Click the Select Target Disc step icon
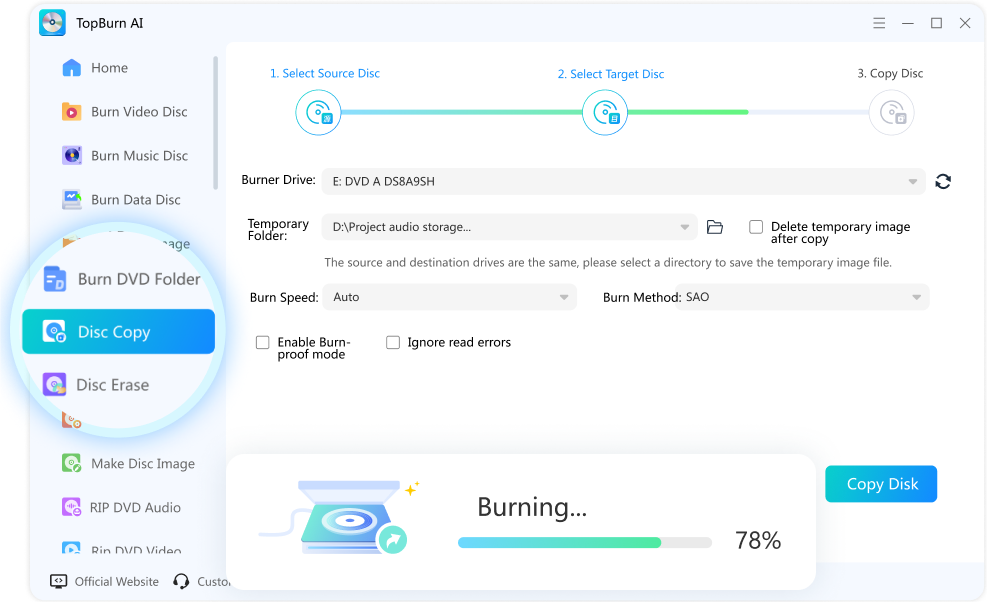This screenshot has height=602, width=987. point(604,113)
